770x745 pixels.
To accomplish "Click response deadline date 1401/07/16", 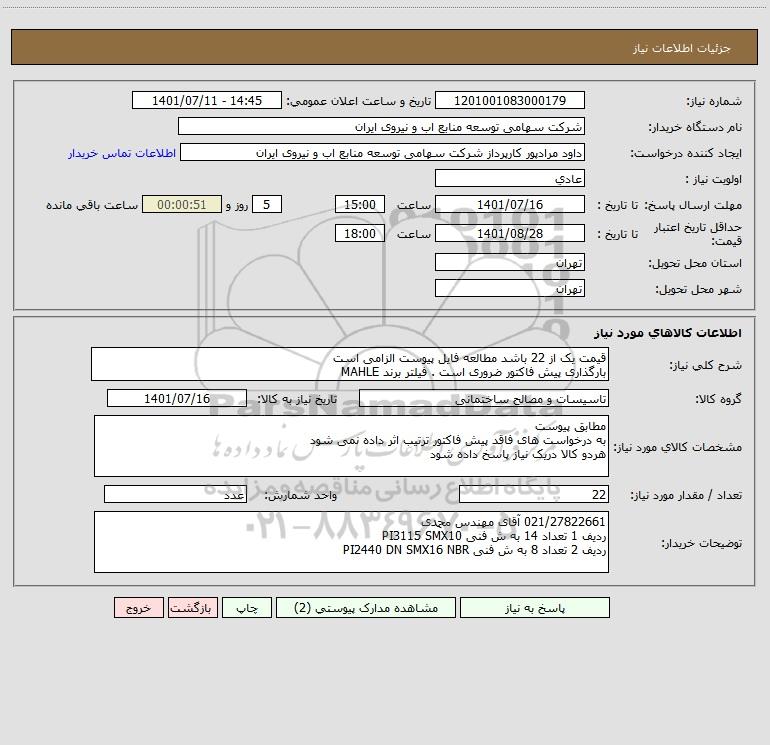I will point(510,204).
